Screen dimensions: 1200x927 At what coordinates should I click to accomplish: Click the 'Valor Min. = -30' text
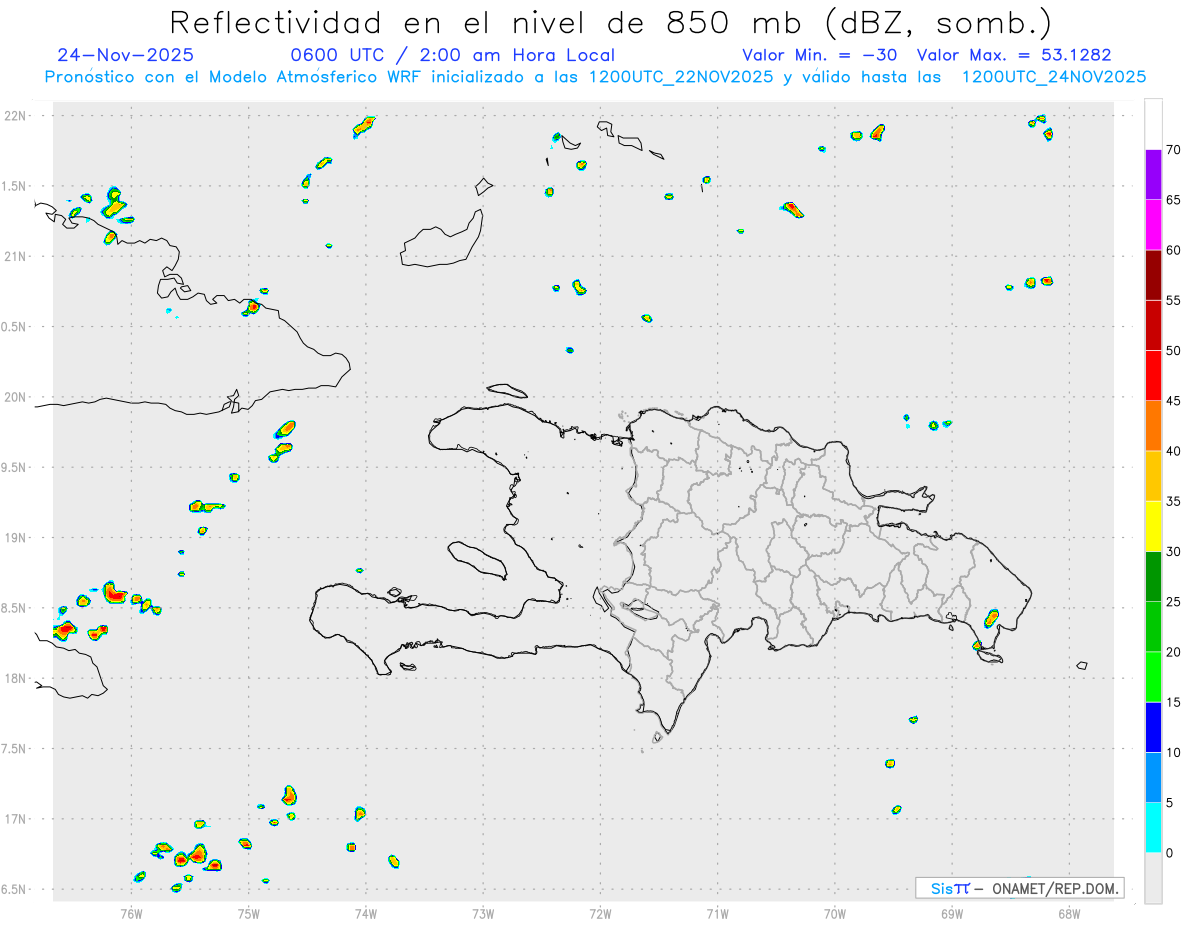(820, 55)
